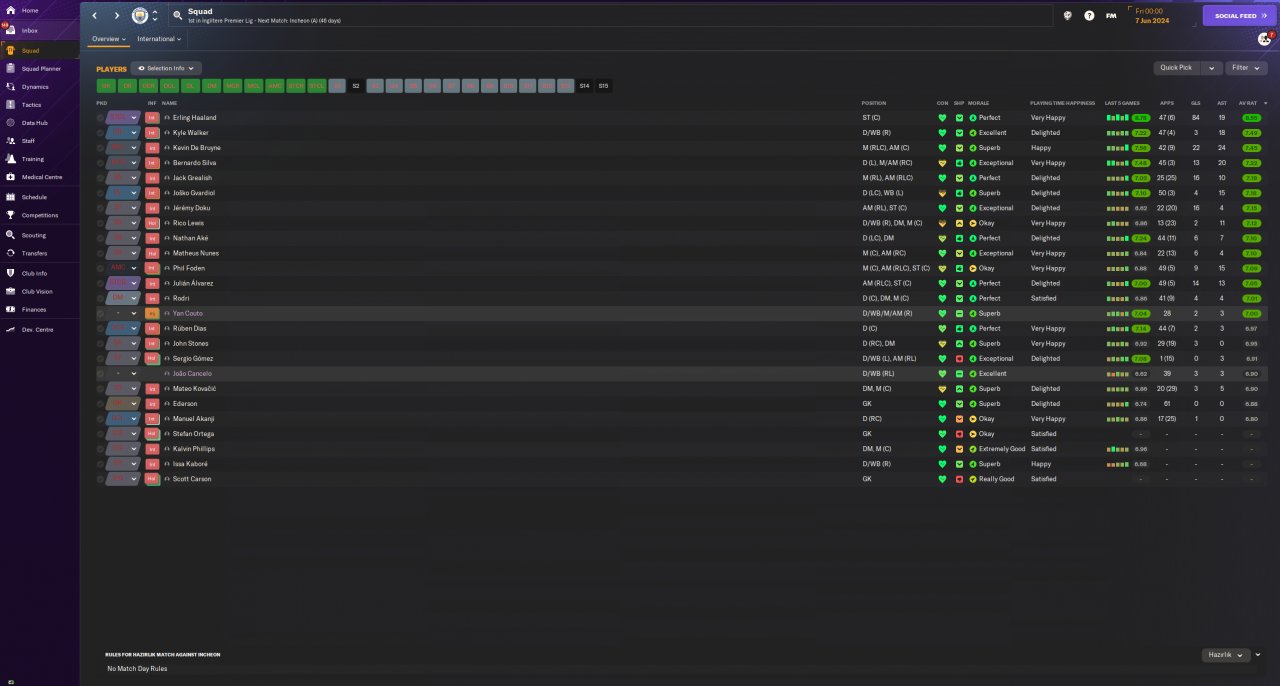Sort by the POSITION column header

[x=873, y=103]
